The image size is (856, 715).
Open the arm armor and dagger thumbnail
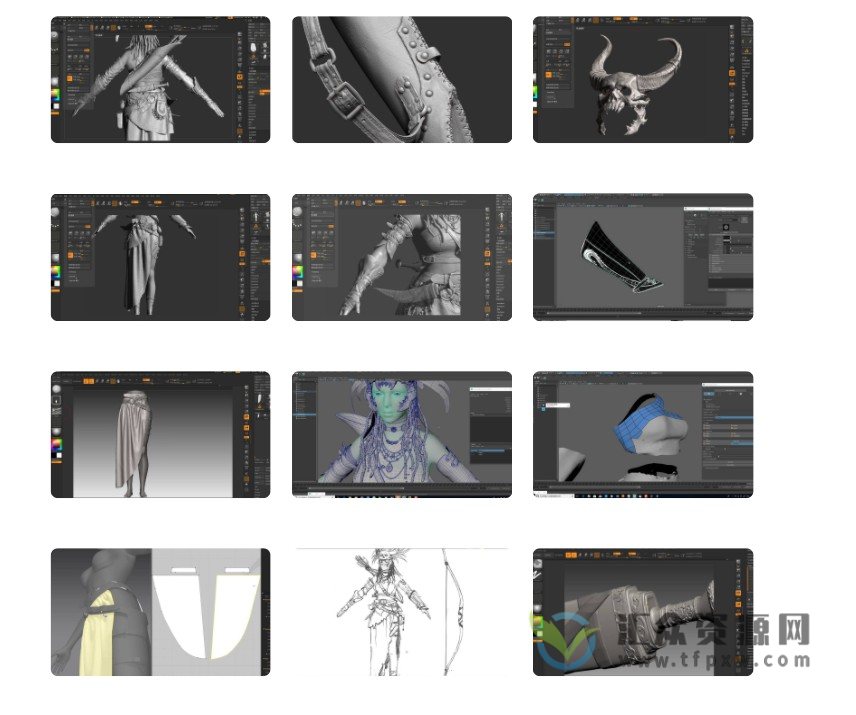click(x=401, y=257)
